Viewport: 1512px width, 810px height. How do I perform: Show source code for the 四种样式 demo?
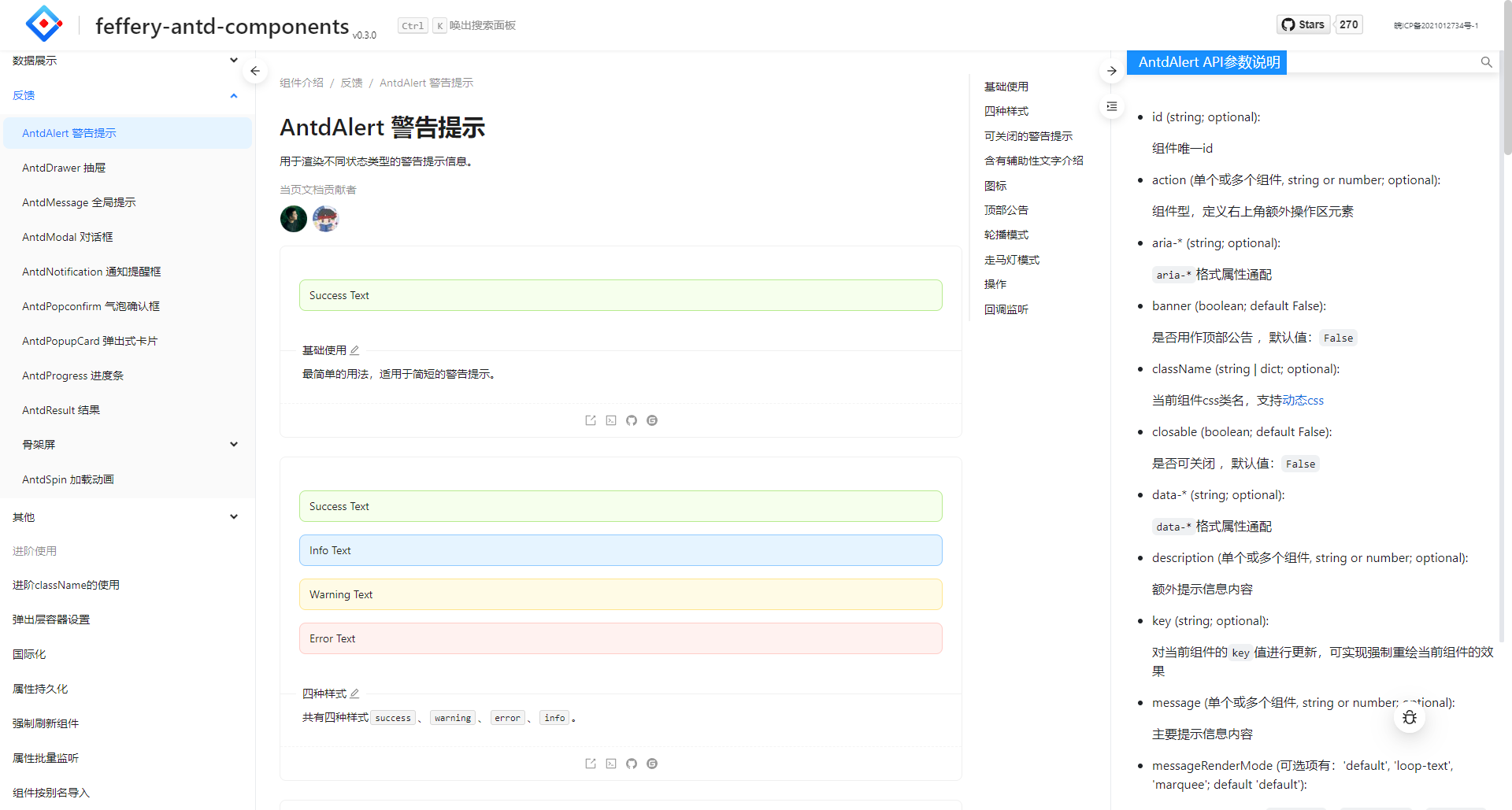pos(611,764)
